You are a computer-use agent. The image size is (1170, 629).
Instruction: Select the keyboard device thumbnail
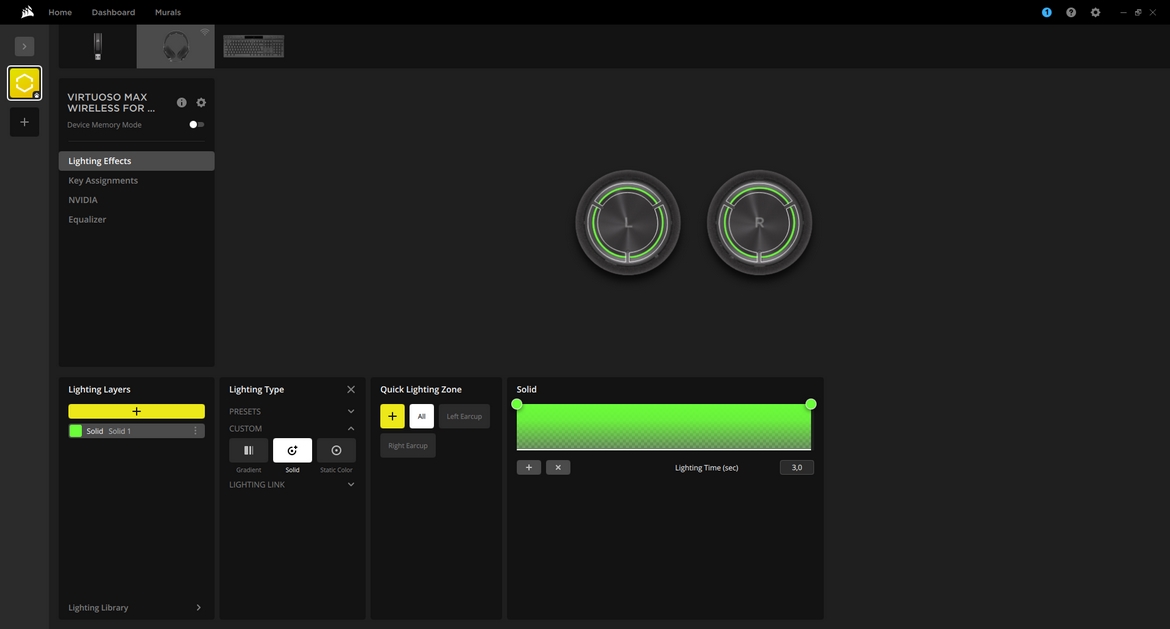pos(254,46)
